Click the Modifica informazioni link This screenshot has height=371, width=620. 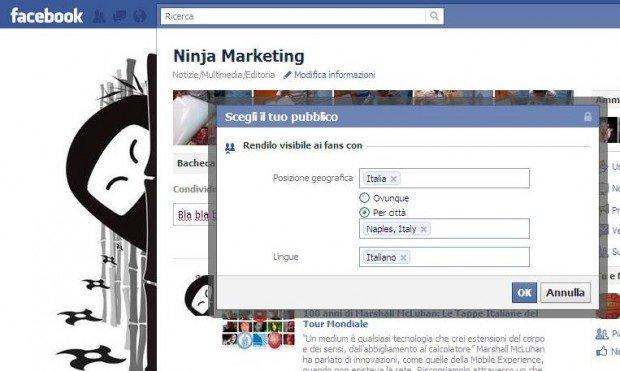pyautogui.click(x=335, y=75)
